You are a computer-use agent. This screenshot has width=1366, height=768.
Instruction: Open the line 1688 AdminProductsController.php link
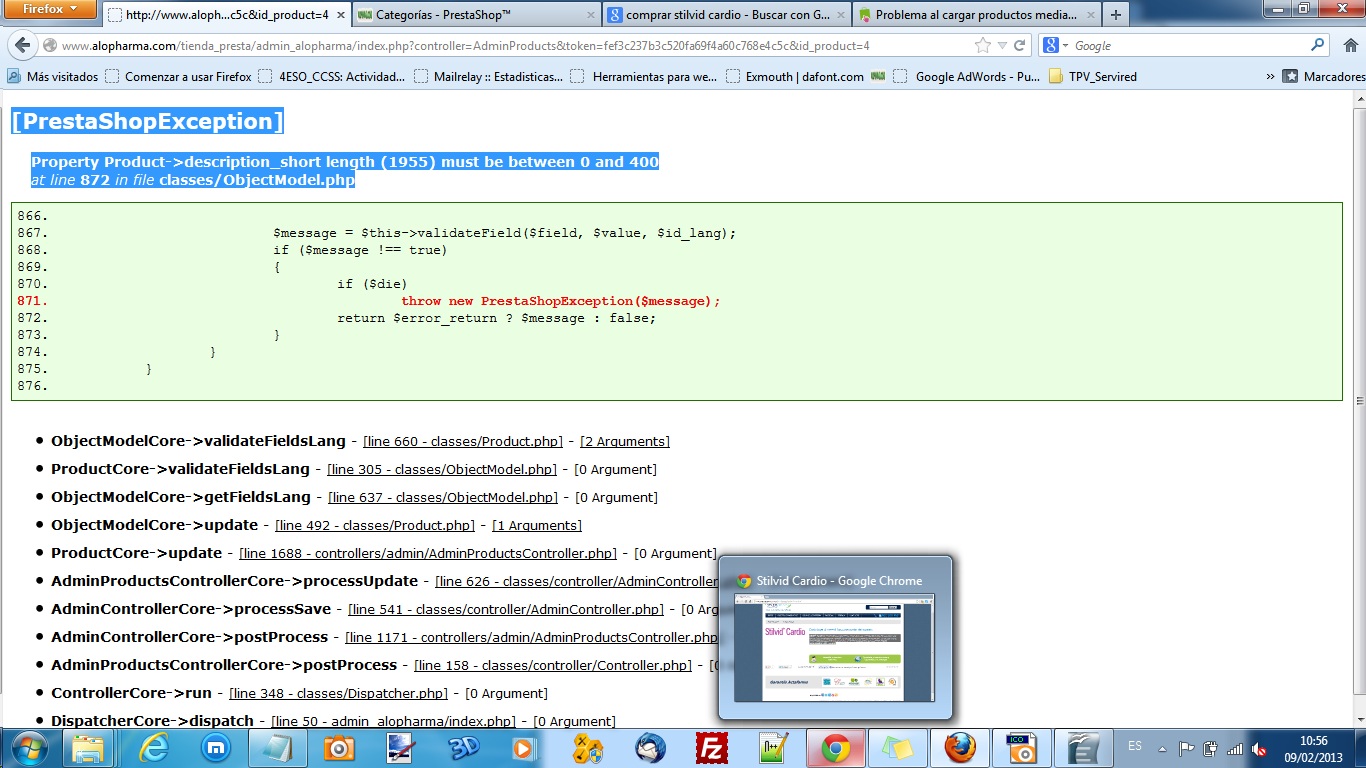pos(428,553)
